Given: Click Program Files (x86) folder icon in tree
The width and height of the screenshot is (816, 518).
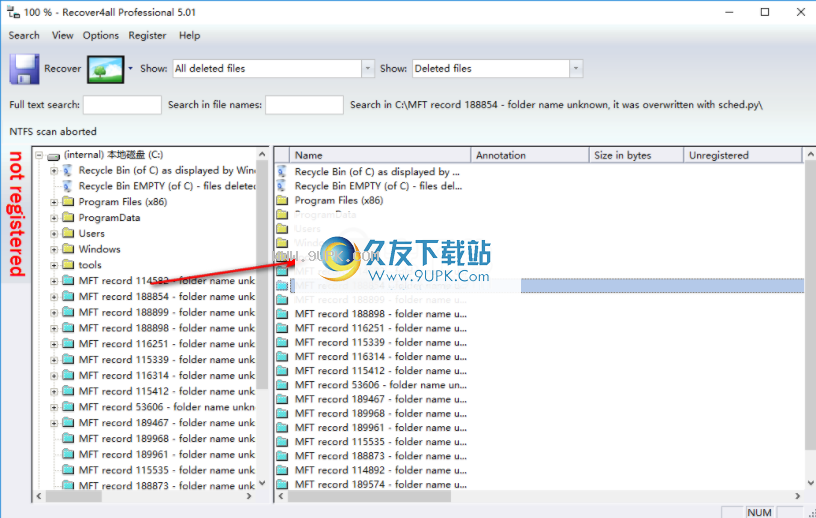Looking at the screenshot, I should point(68,201).
